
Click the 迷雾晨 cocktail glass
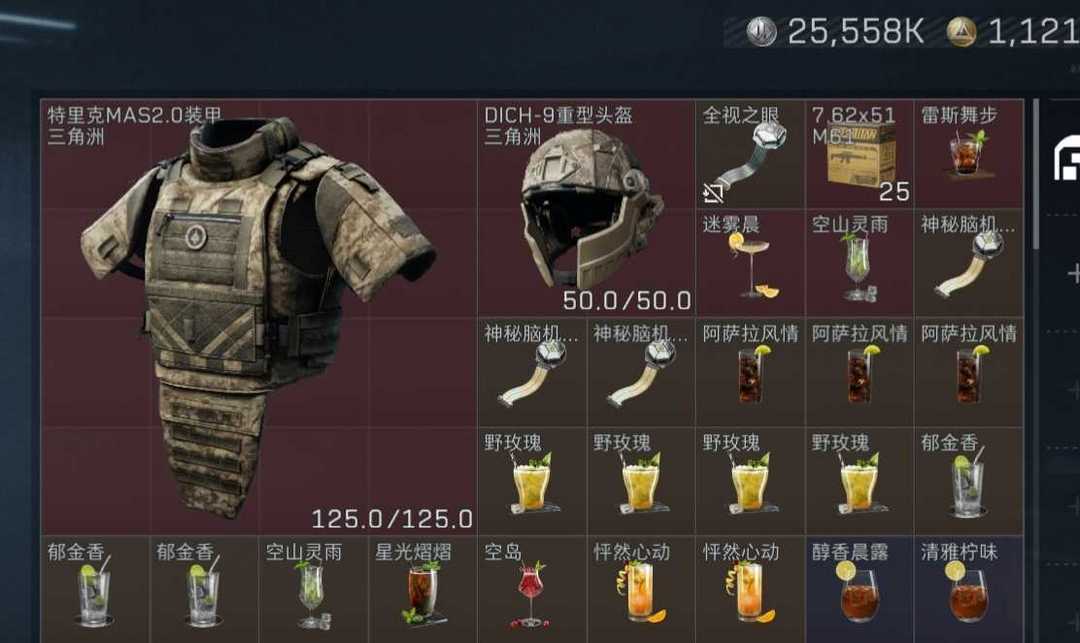[x=750, y=263]
